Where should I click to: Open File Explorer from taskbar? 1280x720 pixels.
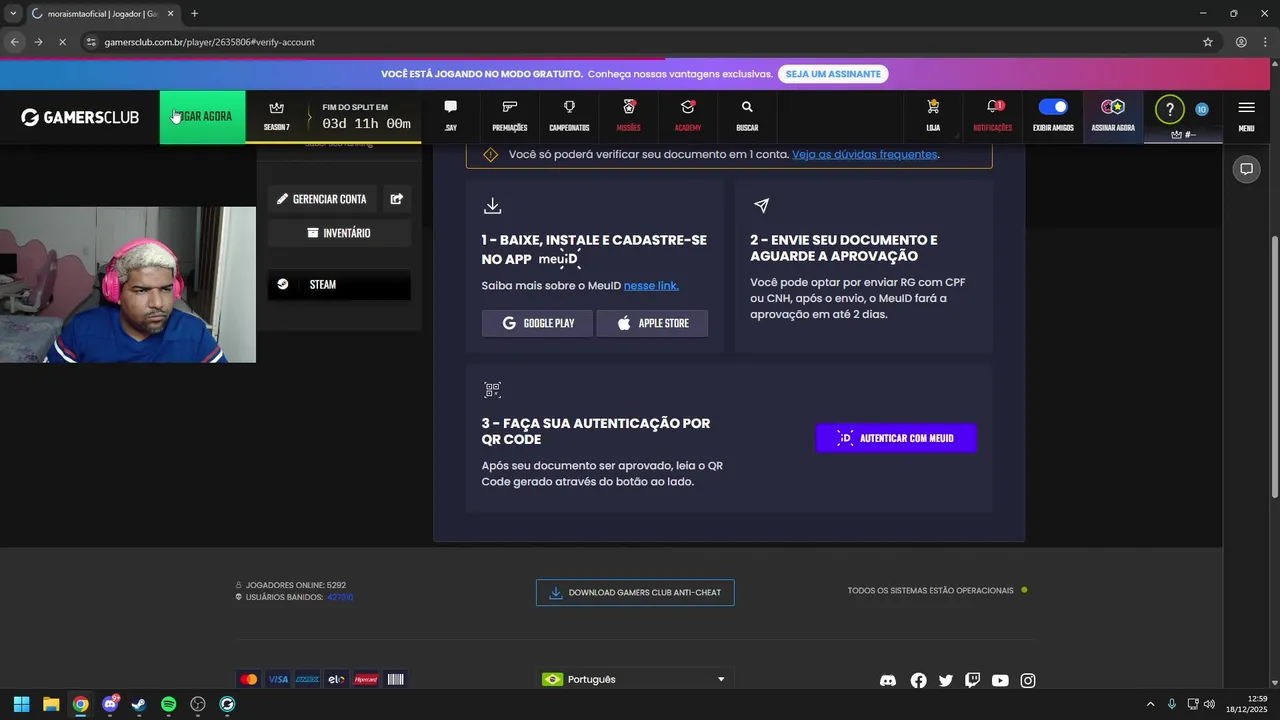51,704
